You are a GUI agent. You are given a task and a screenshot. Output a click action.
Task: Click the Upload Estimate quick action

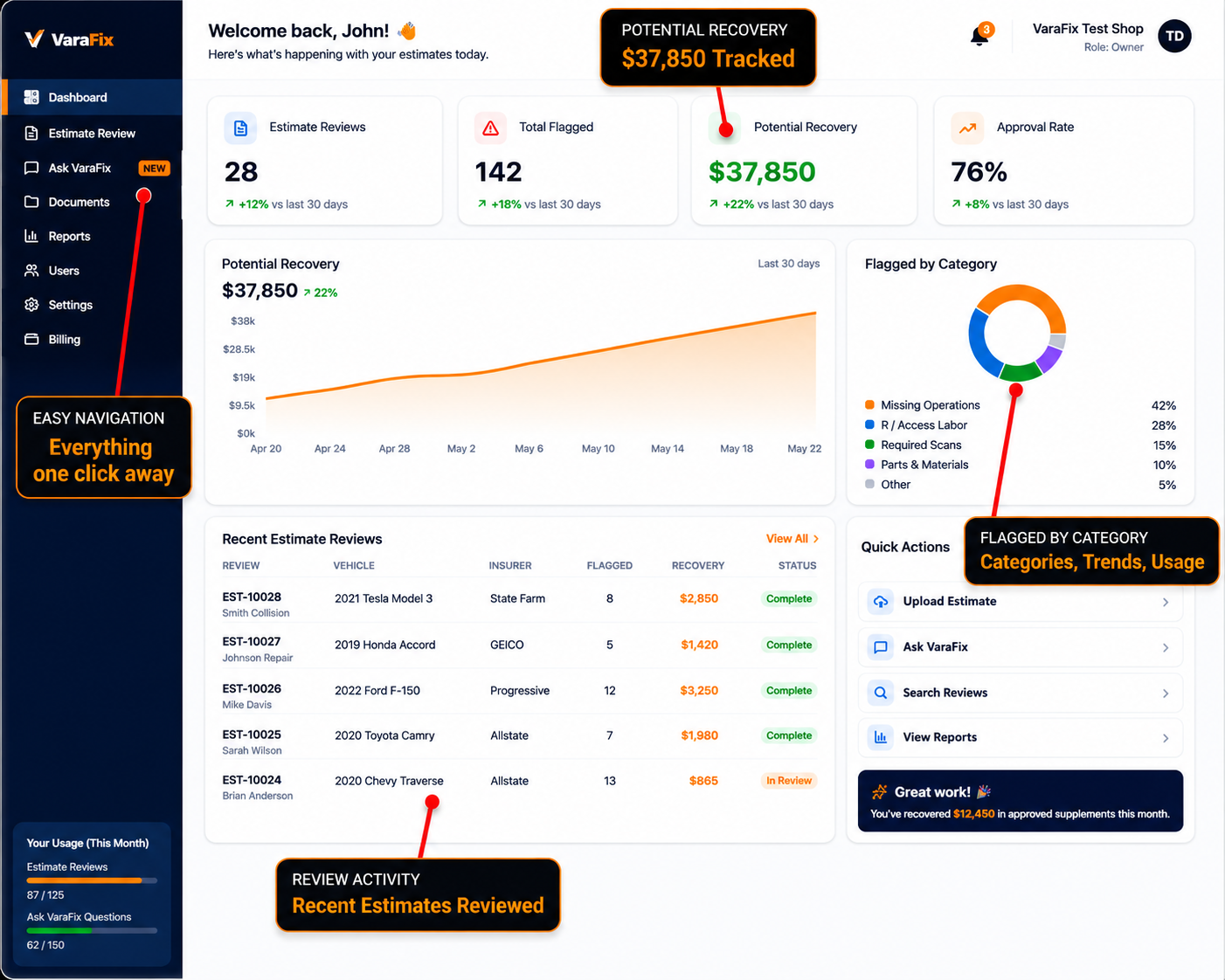pos(1021,602)
